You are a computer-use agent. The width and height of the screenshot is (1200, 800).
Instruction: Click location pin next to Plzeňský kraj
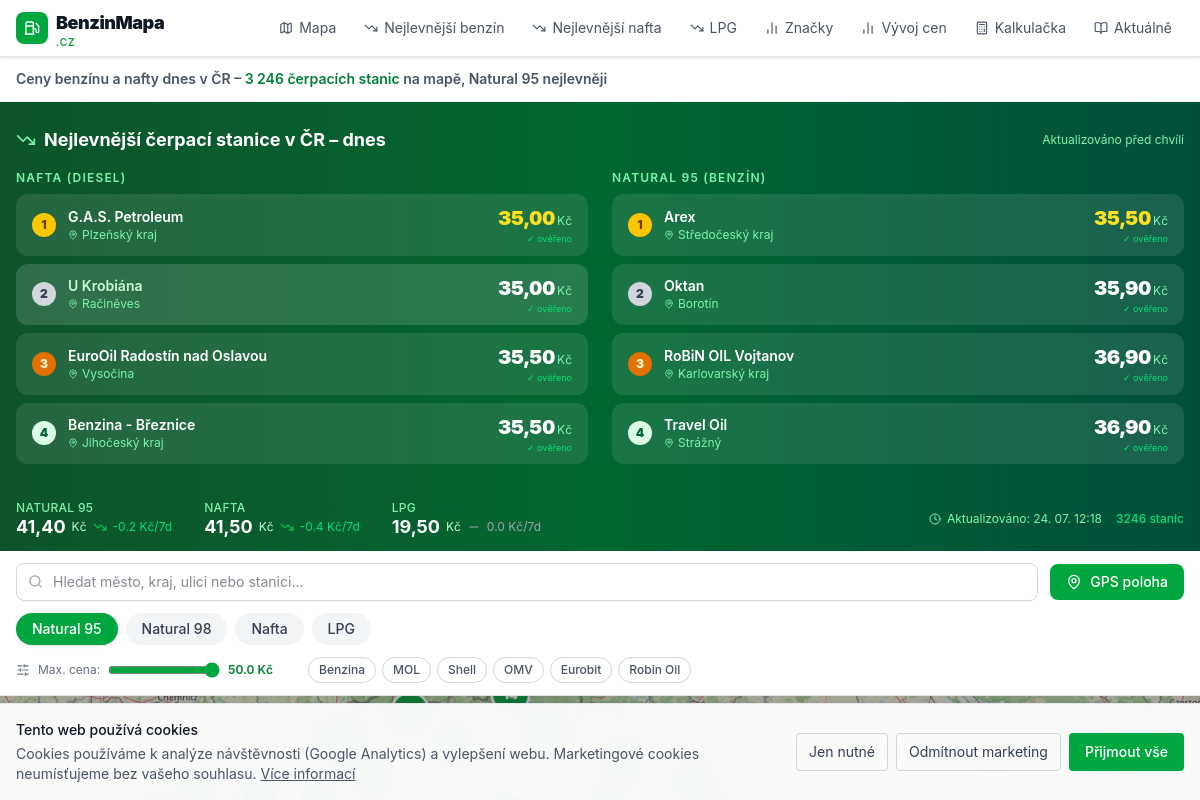[73, 235]
